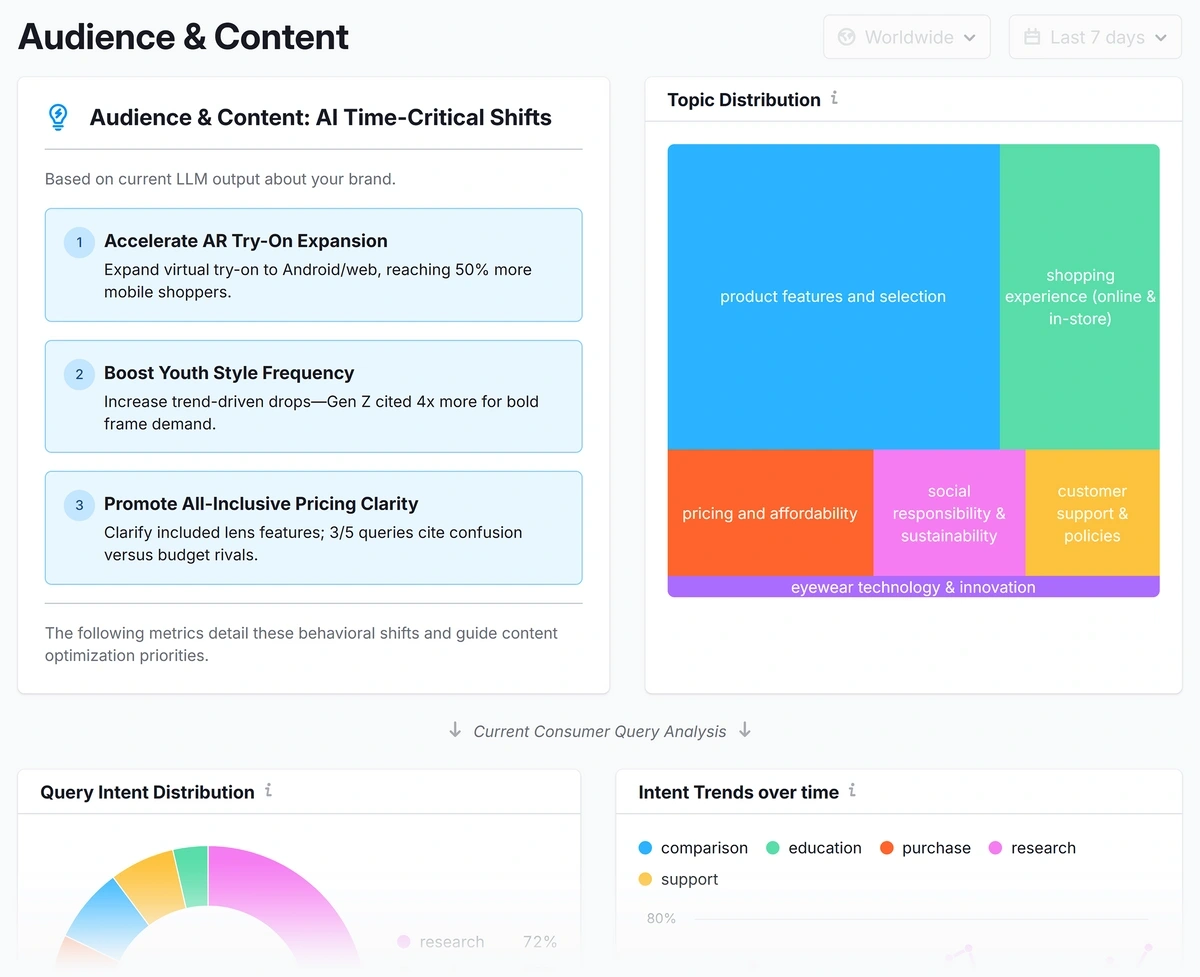Open info icon next to Query Intent Distribution
Viewport: 1200px width, 977px height.
268,790
